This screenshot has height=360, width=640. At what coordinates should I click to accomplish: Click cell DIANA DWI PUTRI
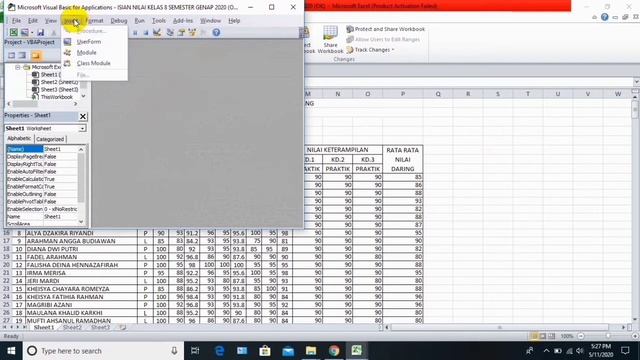(82, 249)
